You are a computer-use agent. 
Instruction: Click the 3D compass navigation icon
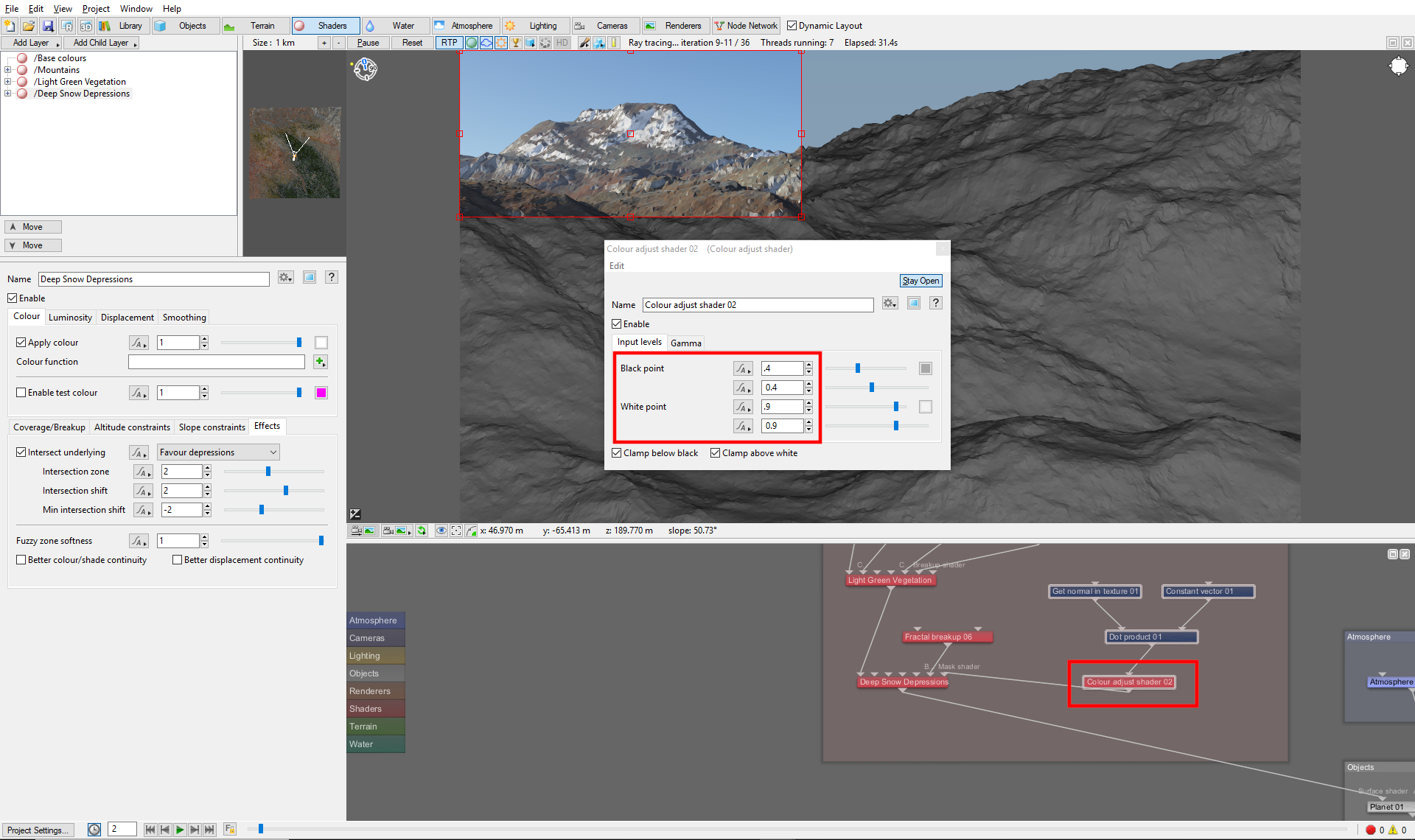[x=366, y=69]
